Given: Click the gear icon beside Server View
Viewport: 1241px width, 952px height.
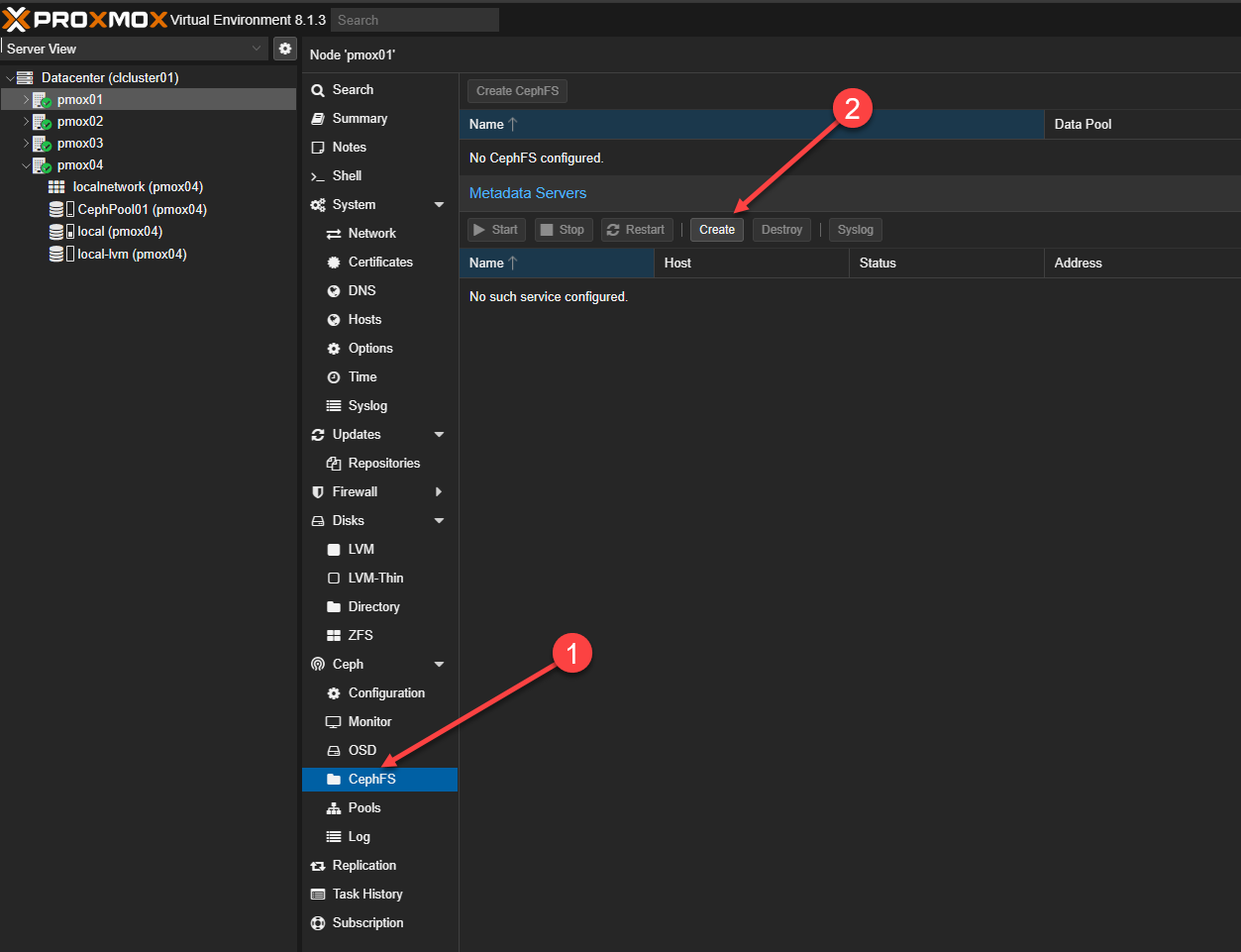Looking at the screenshot, I should tap(285, 49).
